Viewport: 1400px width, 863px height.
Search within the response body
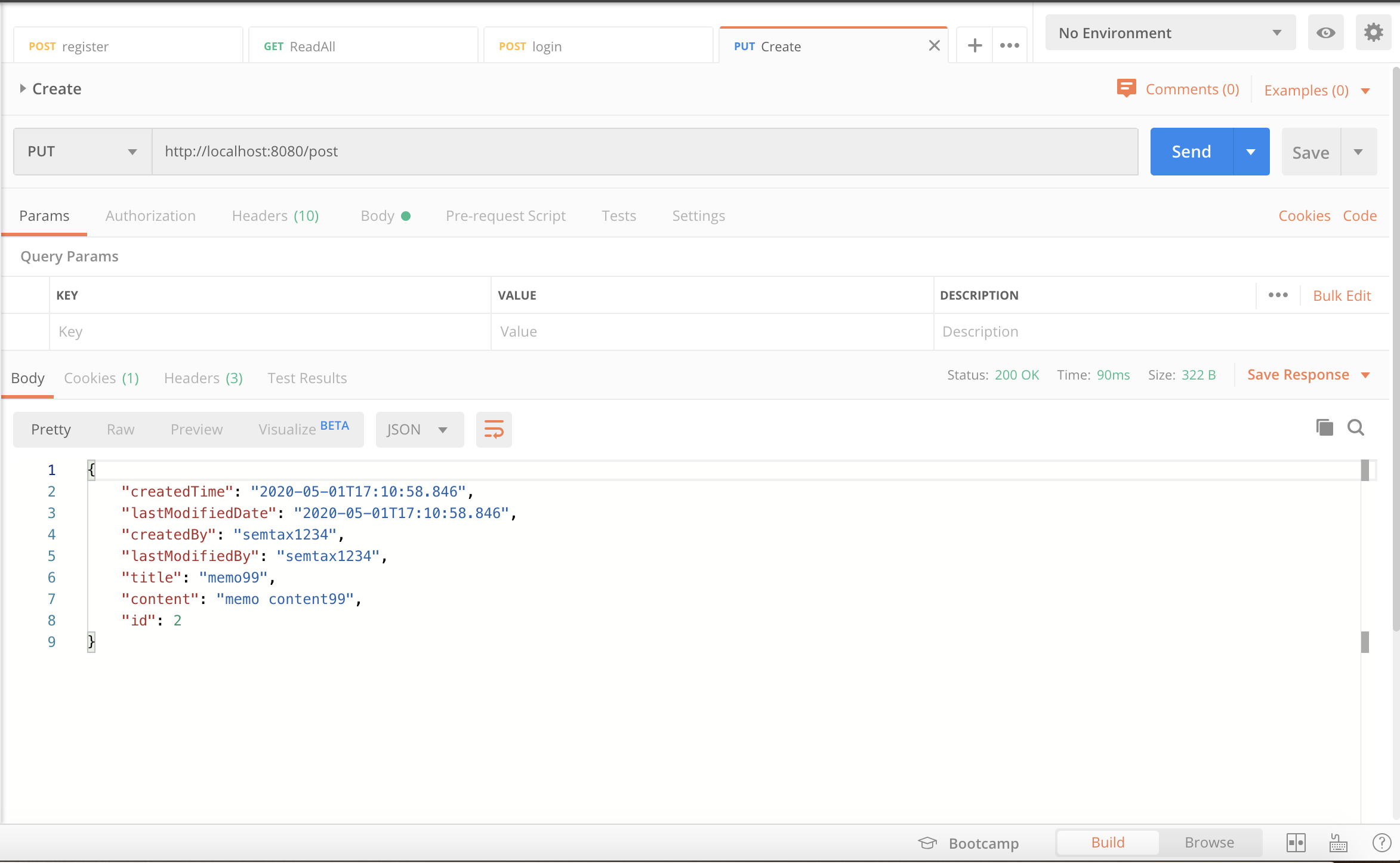click(1356, 427)
